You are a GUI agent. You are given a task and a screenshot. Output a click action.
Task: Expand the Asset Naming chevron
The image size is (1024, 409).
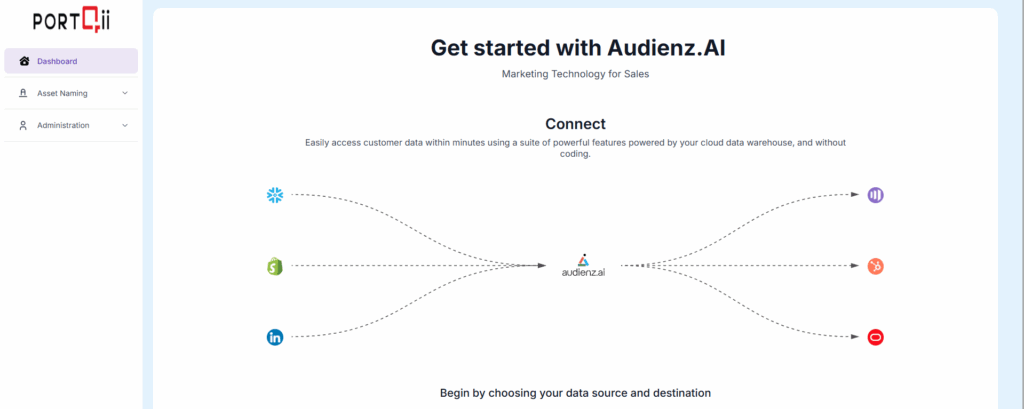[x=125, y=93]
